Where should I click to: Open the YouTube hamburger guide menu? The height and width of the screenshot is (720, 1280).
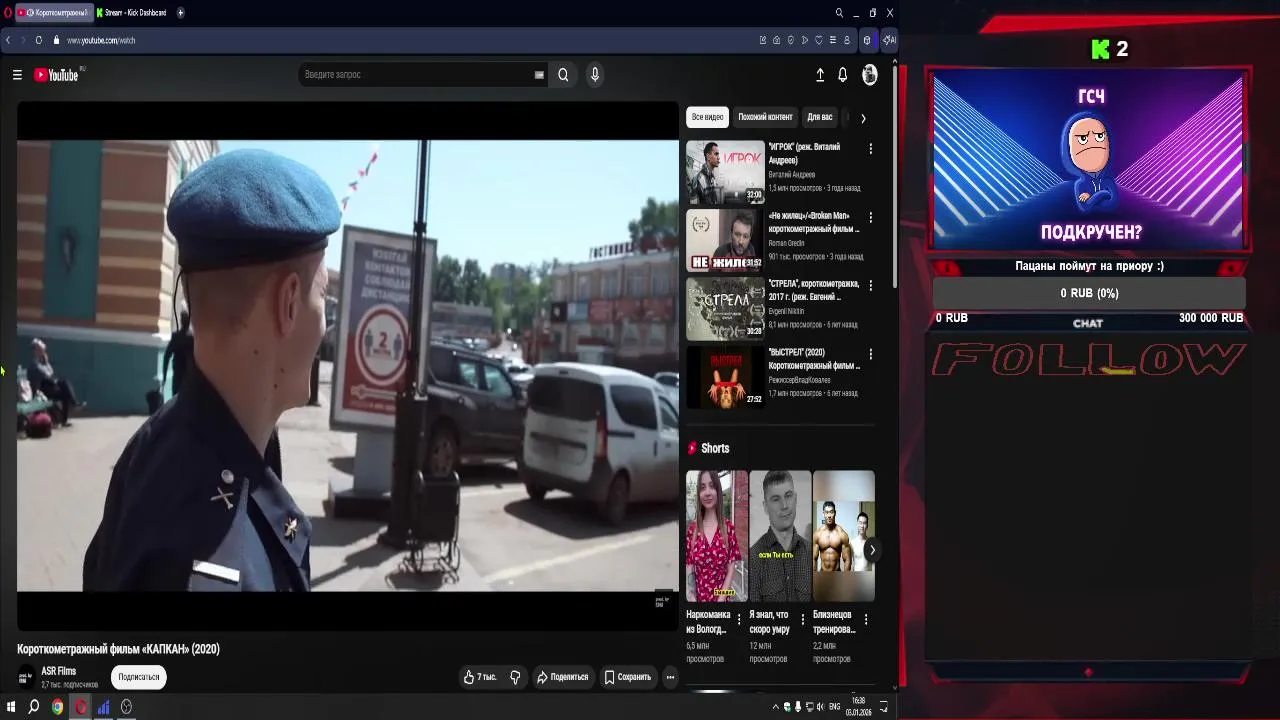click(17, 75)
